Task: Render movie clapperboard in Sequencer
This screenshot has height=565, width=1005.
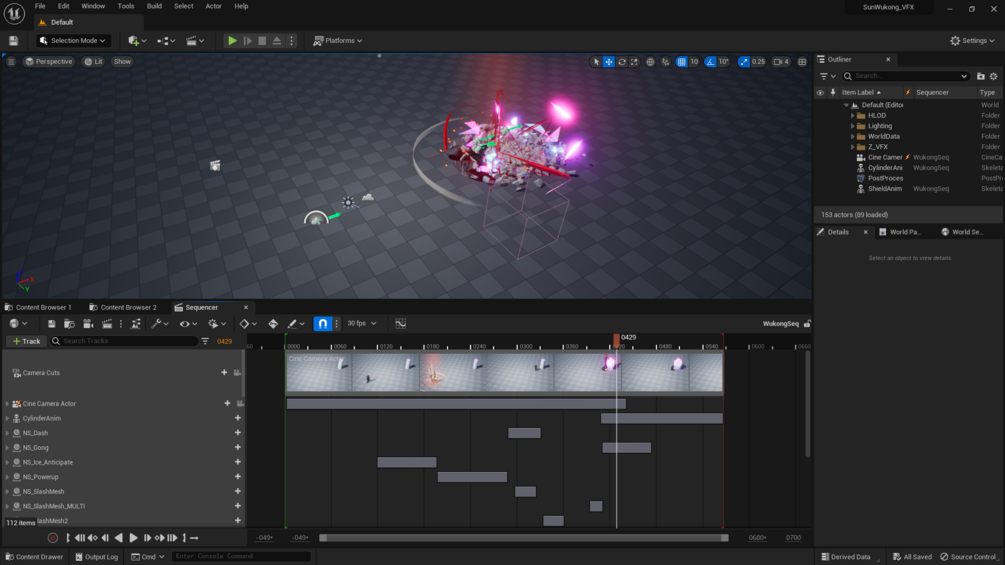Action: (x=106, y=324)
